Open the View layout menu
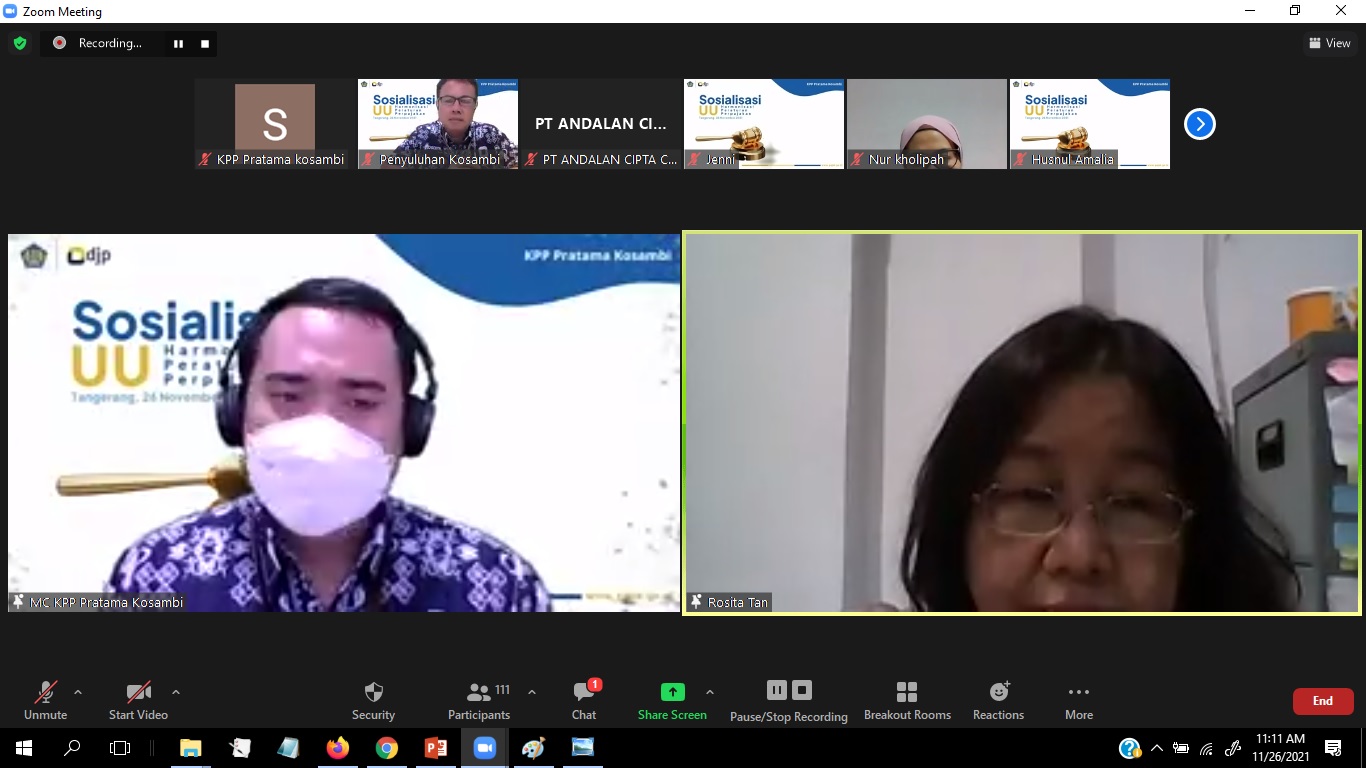 (1329, 43)
